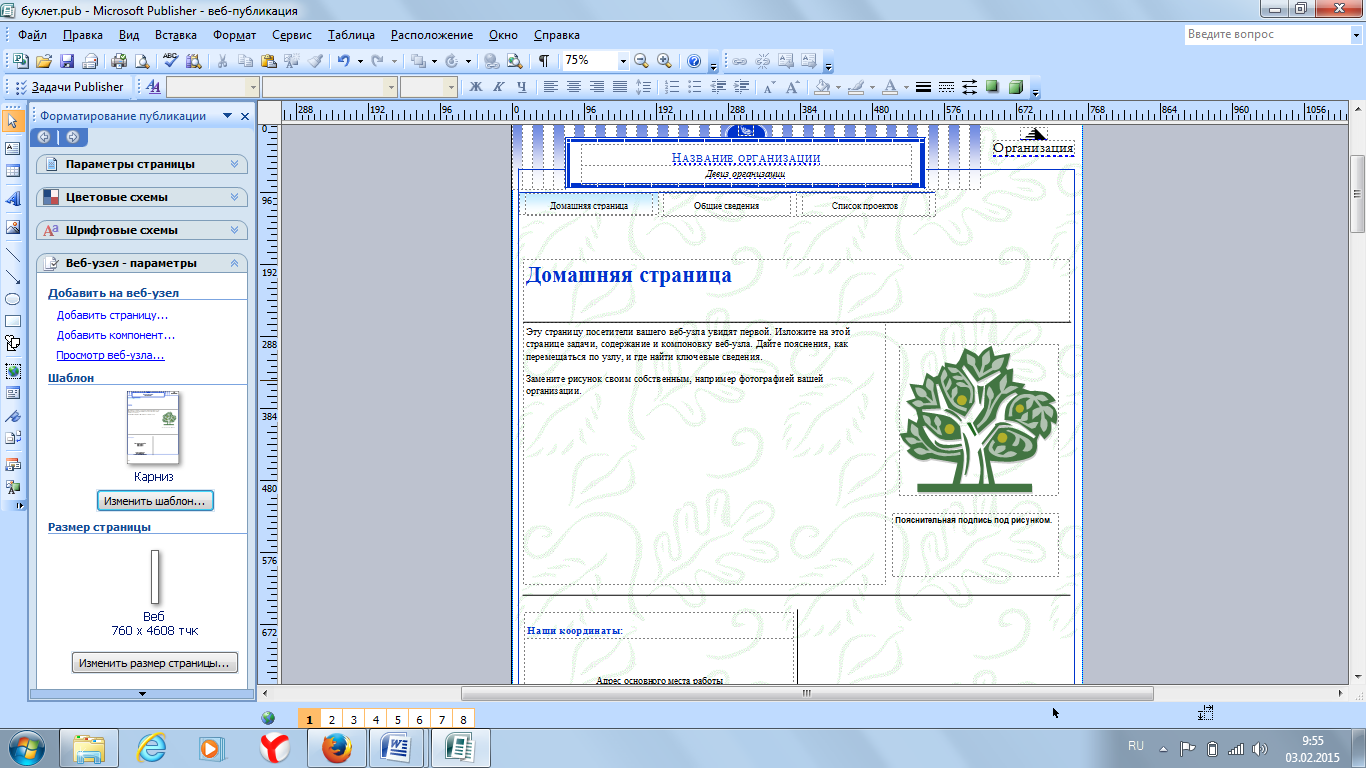Toggle bold formatting (Ж)
Screen dimensions: 1366x768
(476, 87)
